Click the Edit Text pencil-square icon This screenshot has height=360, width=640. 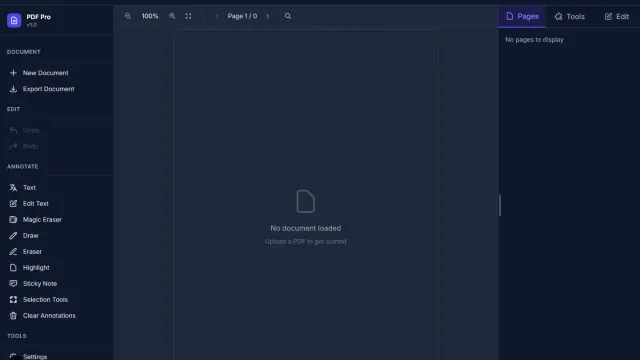click(x=13, y=203)
